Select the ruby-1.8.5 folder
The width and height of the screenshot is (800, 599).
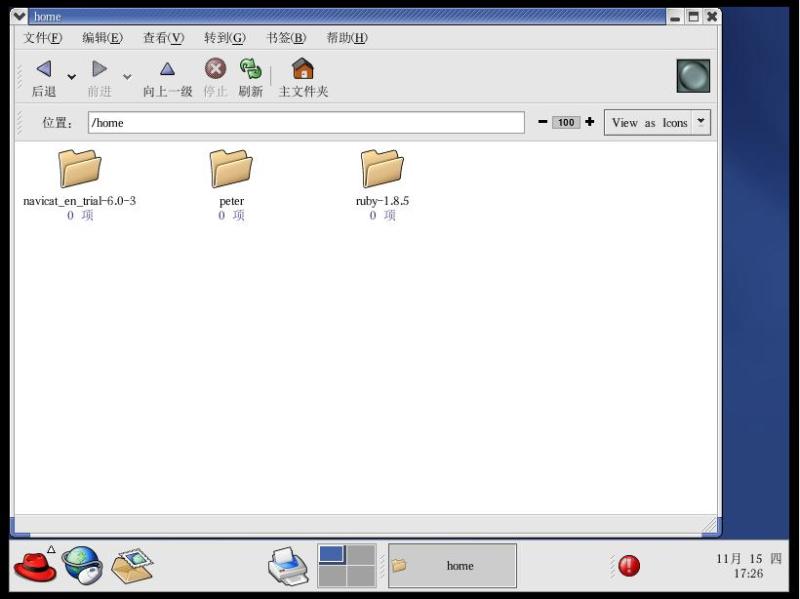(x=382, y=168)
